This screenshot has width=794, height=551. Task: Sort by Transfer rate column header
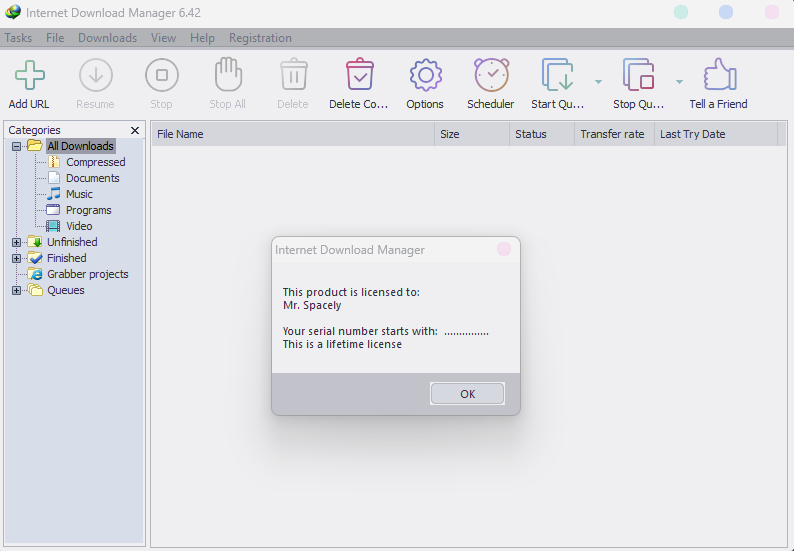(x=614, y=134)
